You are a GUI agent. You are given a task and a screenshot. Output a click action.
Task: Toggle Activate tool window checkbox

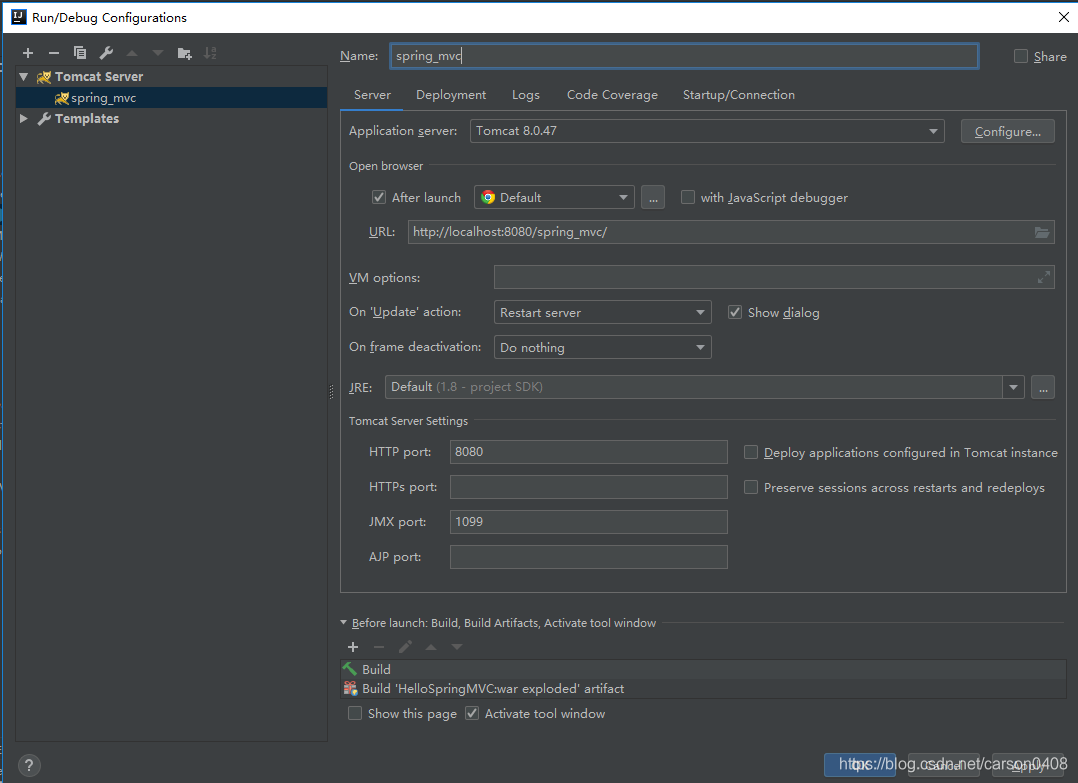[x=472, y=714]
